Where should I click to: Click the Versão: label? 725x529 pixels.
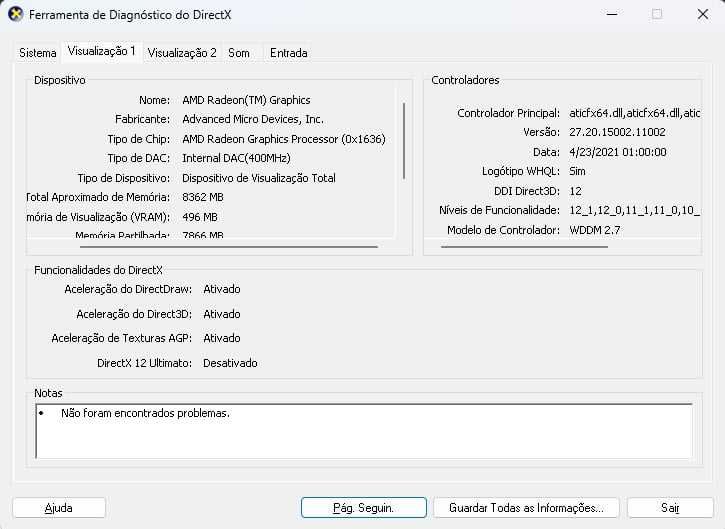[x=541, y=132]
